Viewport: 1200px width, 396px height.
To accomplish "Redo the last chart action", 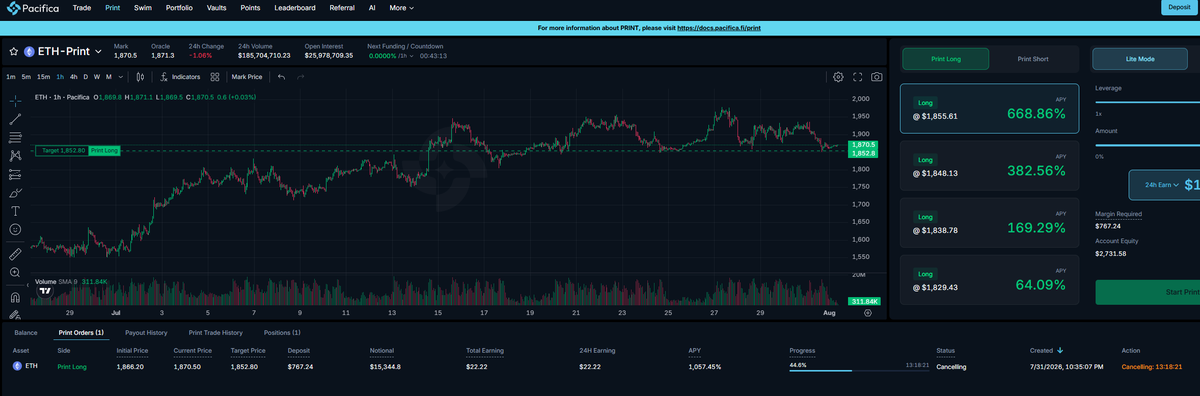I will (300, 76).
